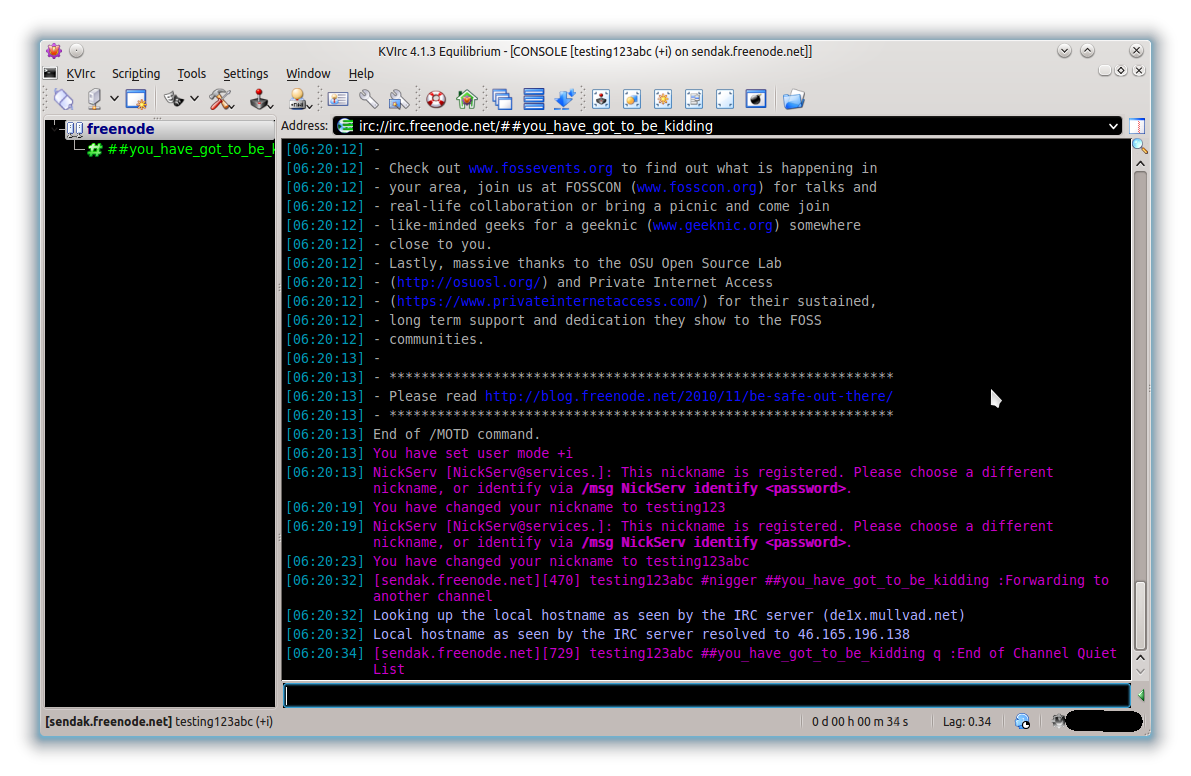Open the blog.freenode.net be-safe-out-there link
Viewport: 1191px width, 776px height.
pyautogui.click(x=689, y=396)
